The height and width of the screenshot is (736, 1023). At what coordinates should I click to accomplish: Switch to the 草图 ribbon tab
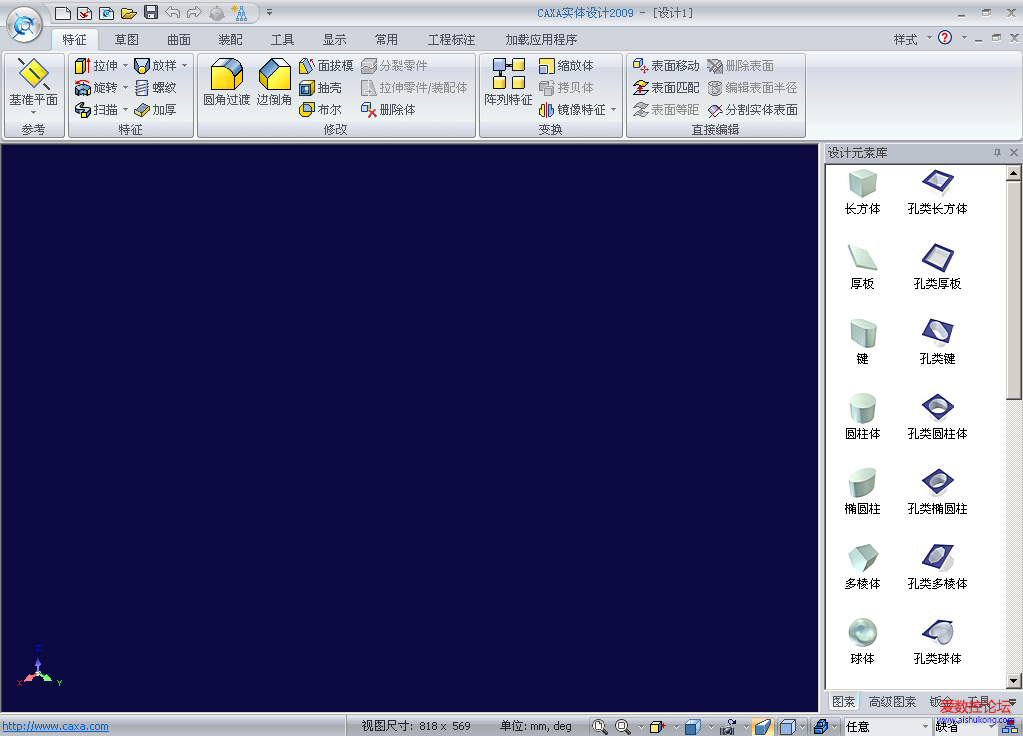[127, 40]
